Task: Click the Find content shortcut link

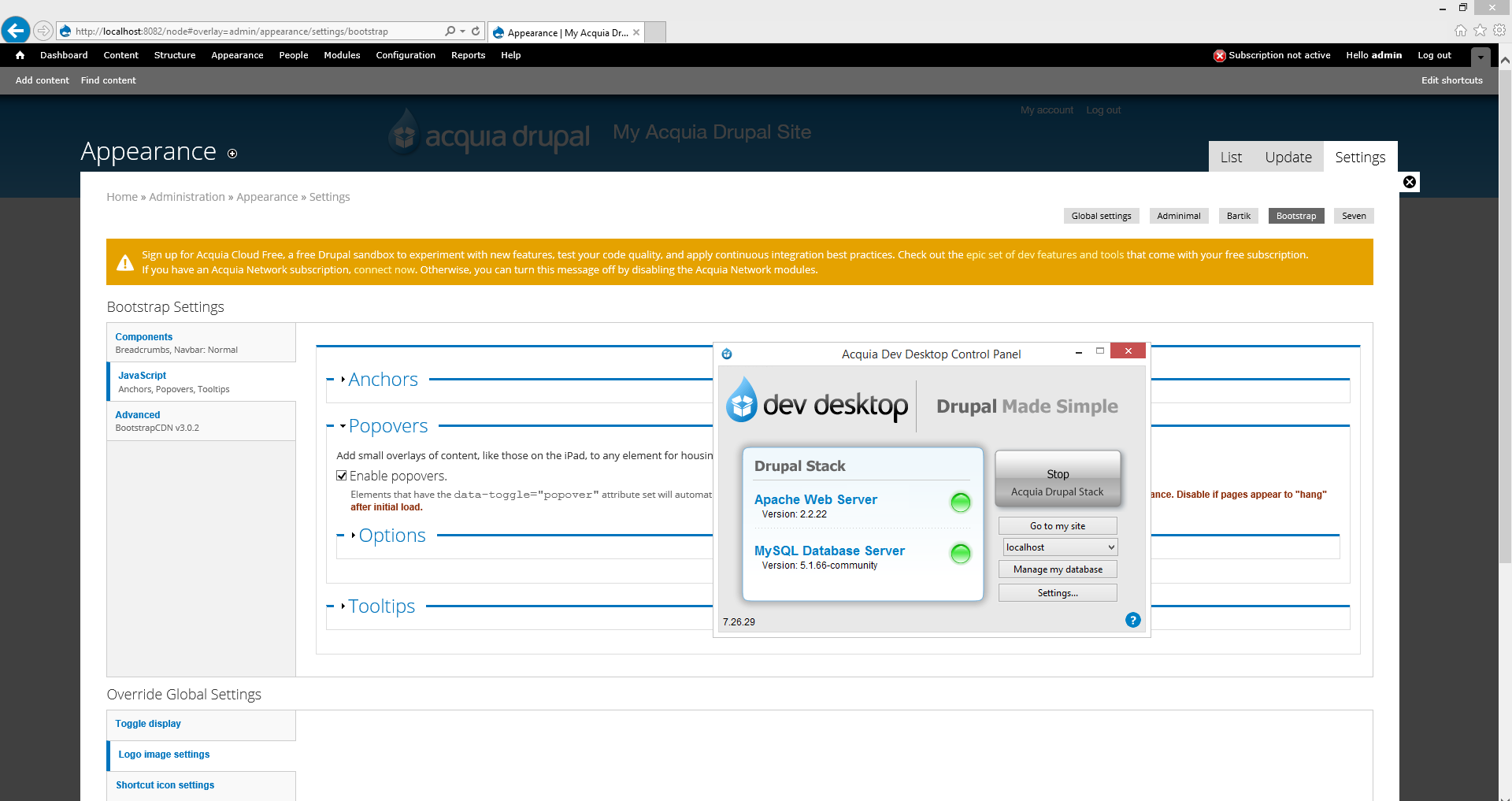Action: [x=109, y=80]
